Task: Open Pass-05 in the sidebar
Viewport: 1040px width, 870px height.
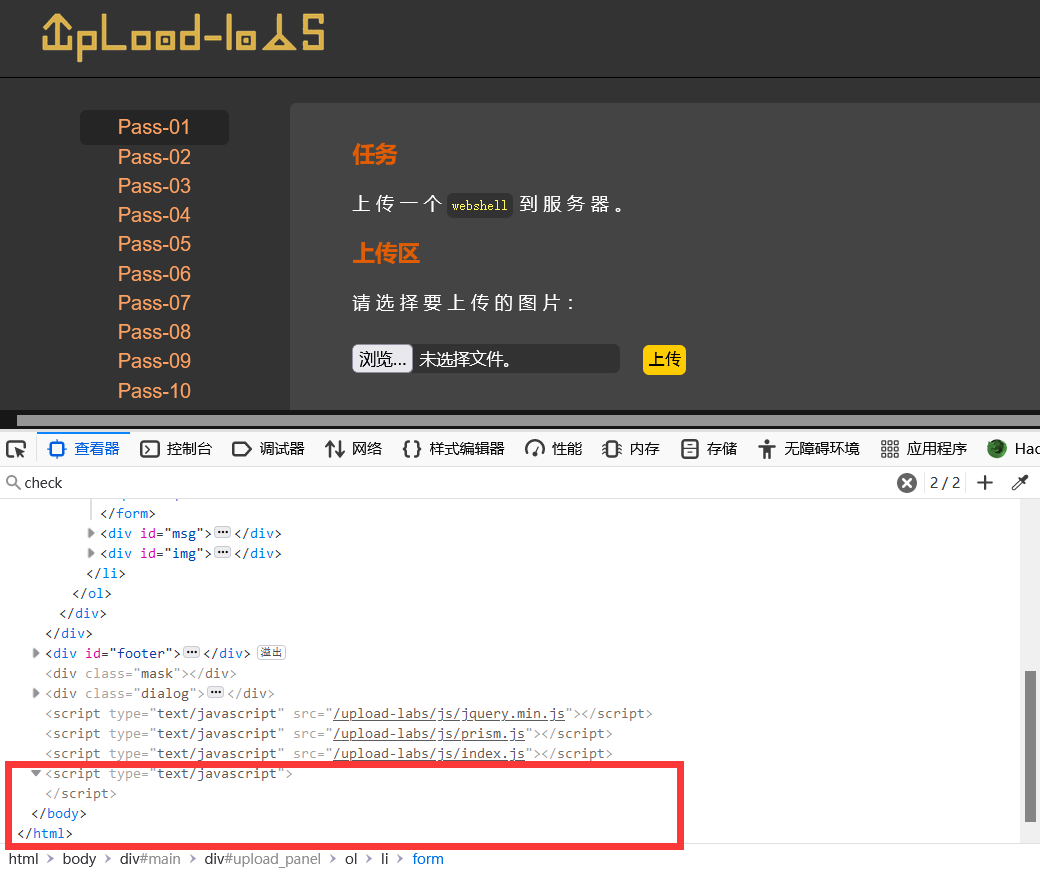Action: pos(154,244)
